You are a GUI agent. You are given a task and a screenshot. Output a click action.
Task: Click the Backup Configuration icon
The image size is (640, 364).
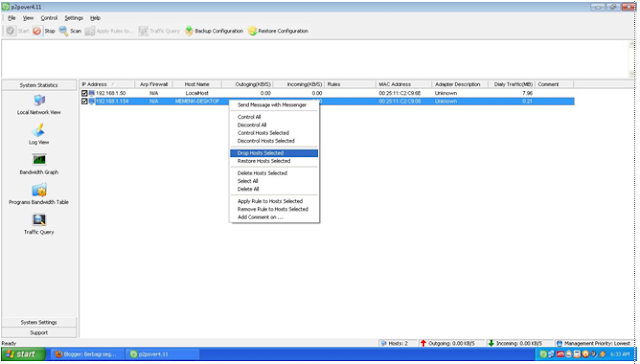(189, 31)
